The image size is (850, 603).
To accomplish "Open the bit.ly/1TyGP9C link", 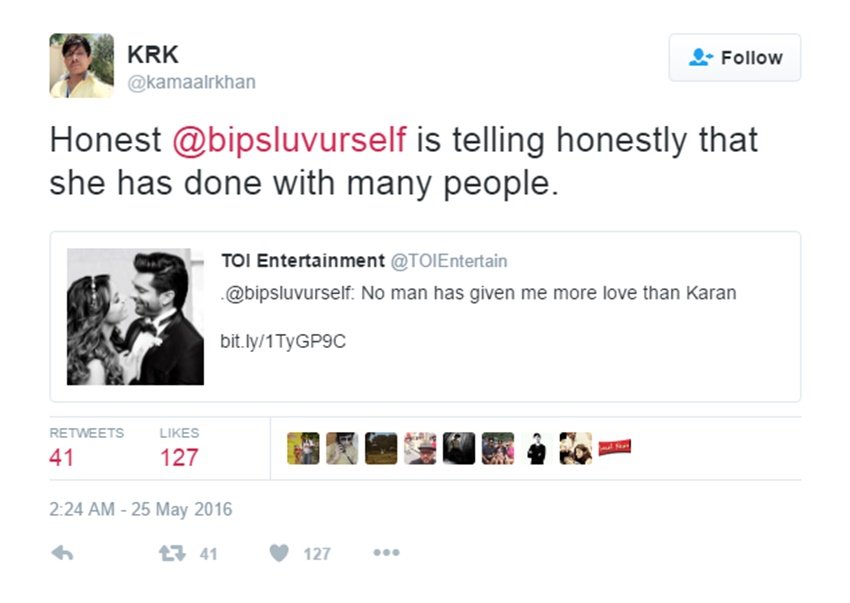I will pyautogui.click(x=283, y=341).
